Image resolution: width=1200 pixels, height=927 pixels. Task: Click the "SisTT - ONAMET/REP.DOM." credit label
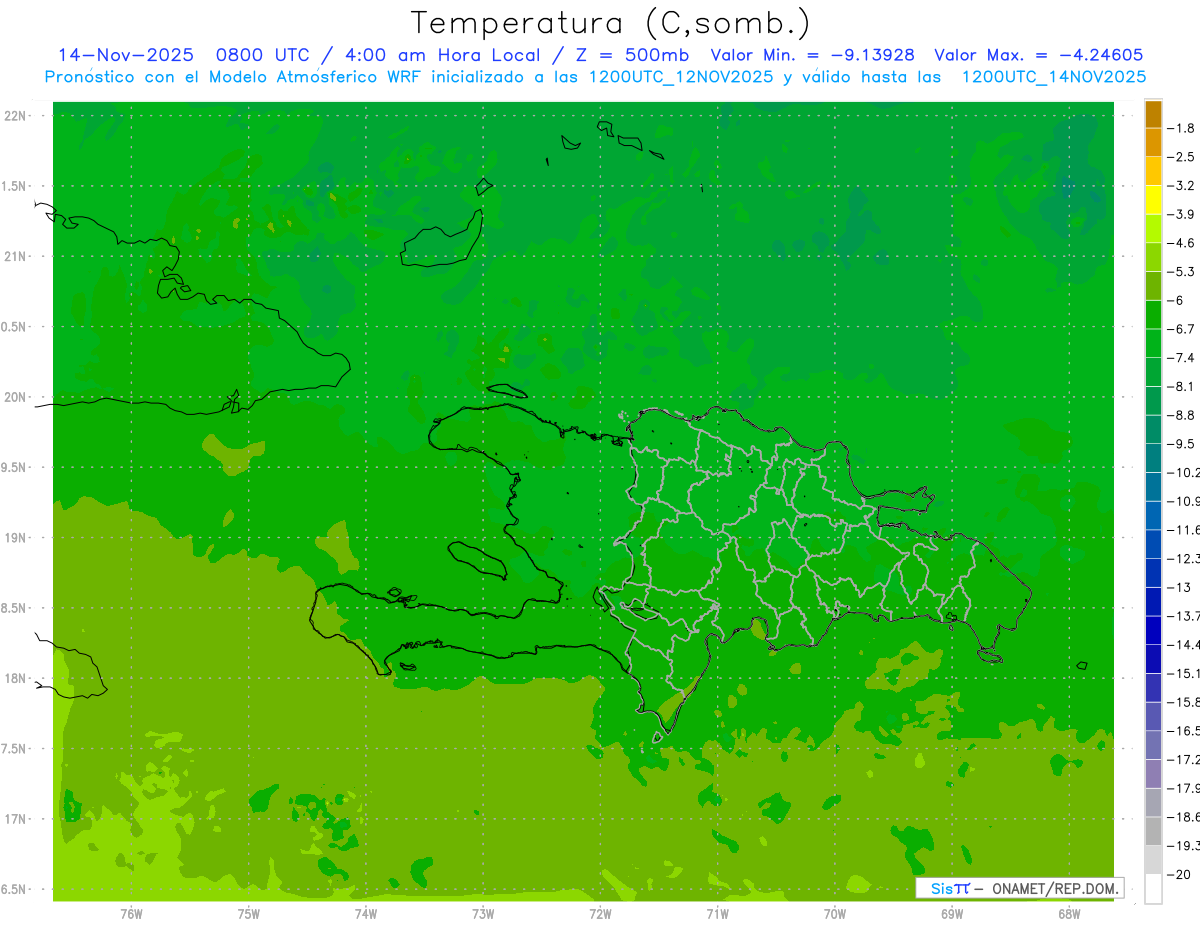point(1019,888)
